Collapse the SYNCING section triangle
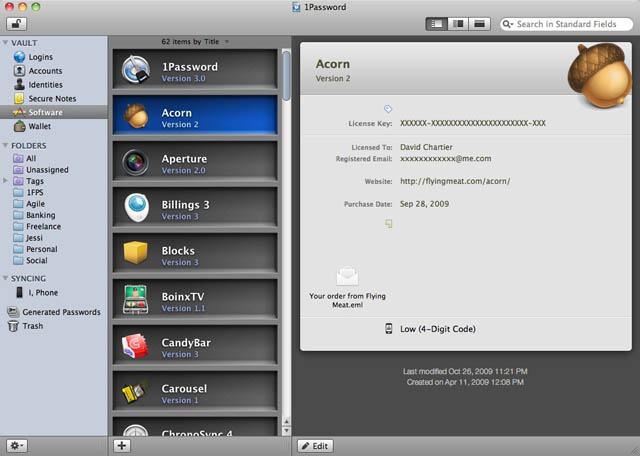This screenshot has width=640, height=456. click(x=5, y=278)
